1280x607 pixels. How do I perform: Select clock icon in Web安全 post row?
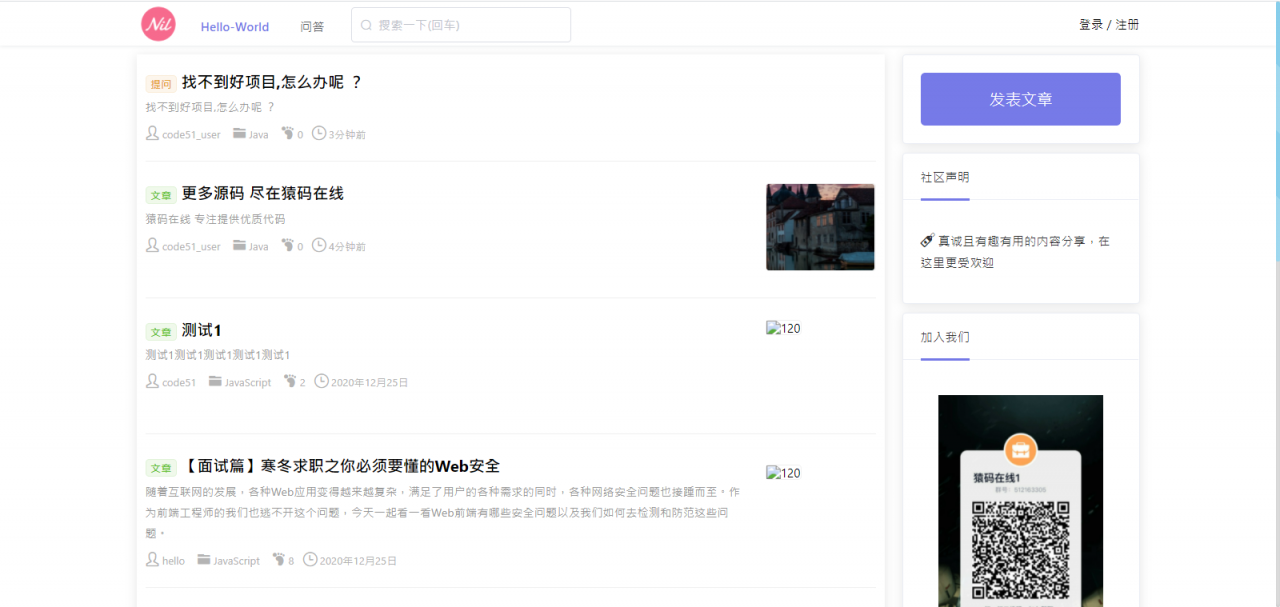310,560
